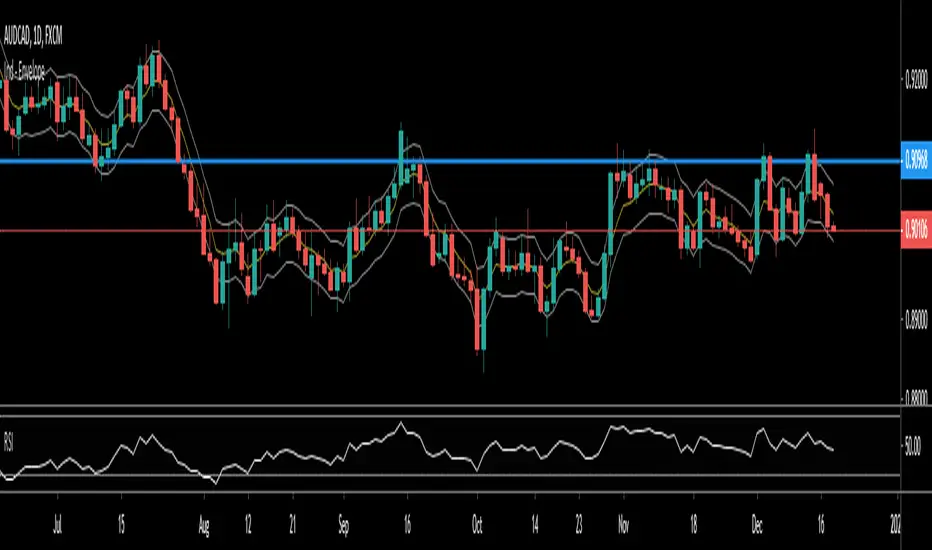Click the Jul date on the time axis

point(58,526)
